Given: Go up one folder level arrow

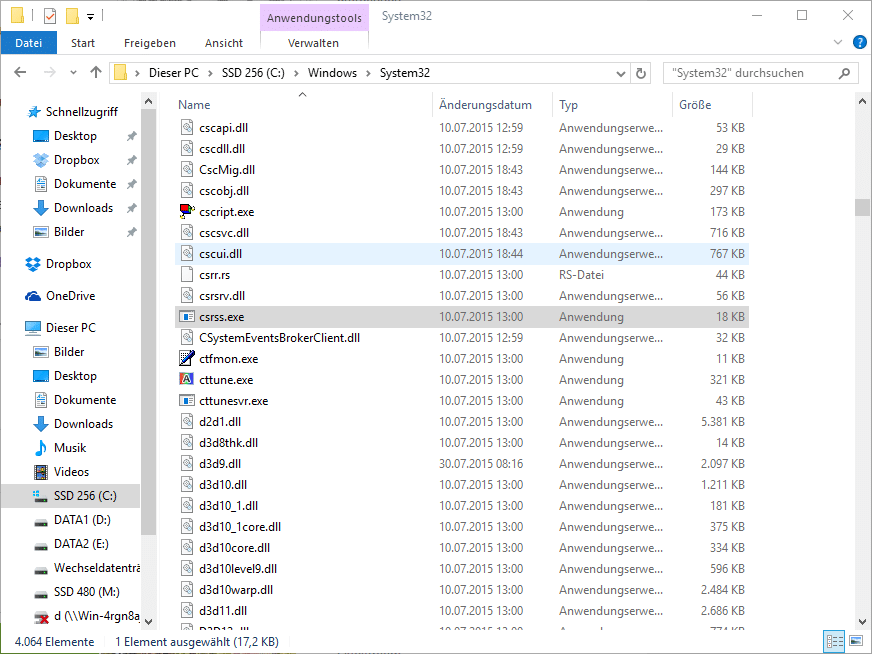Looking at the screenshot, I should pyautogui.click(x=96, y=72).
